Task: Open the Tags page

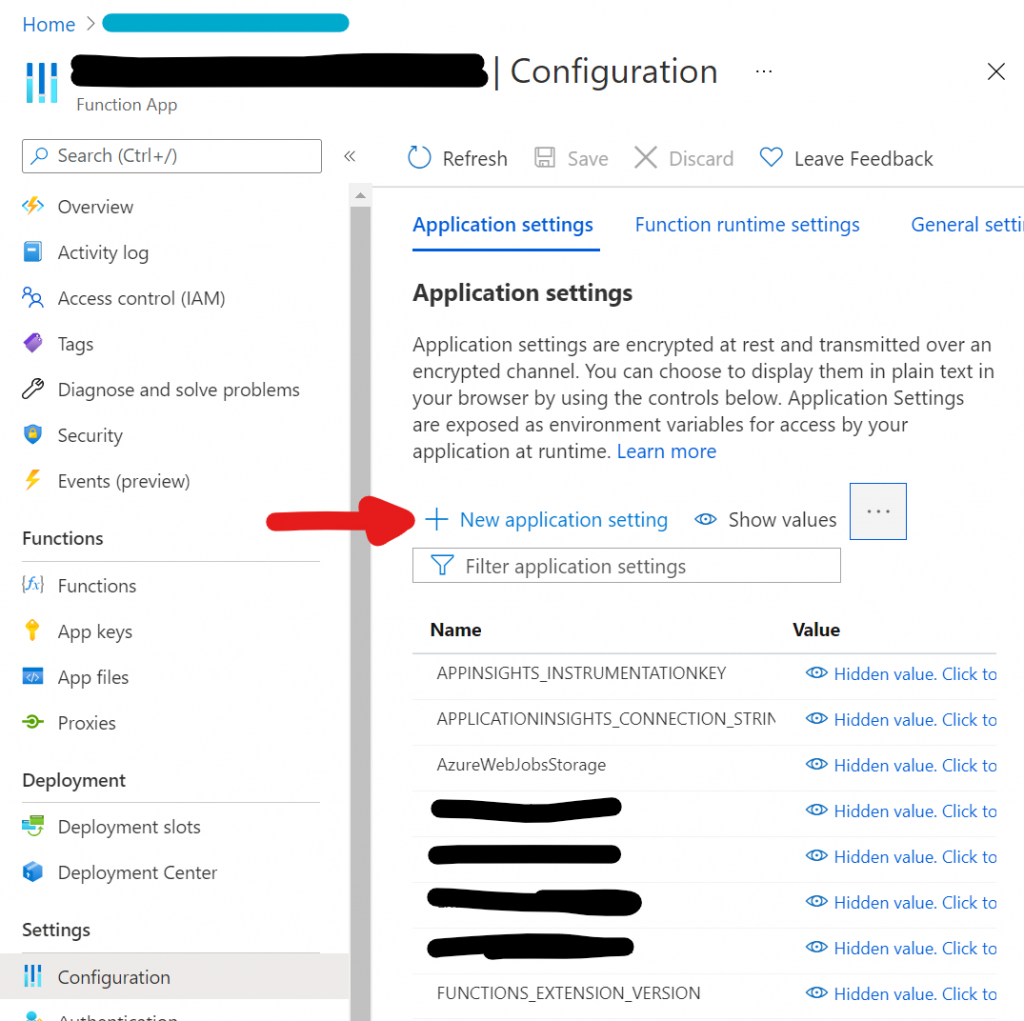Action: click(x=75, y=344)
